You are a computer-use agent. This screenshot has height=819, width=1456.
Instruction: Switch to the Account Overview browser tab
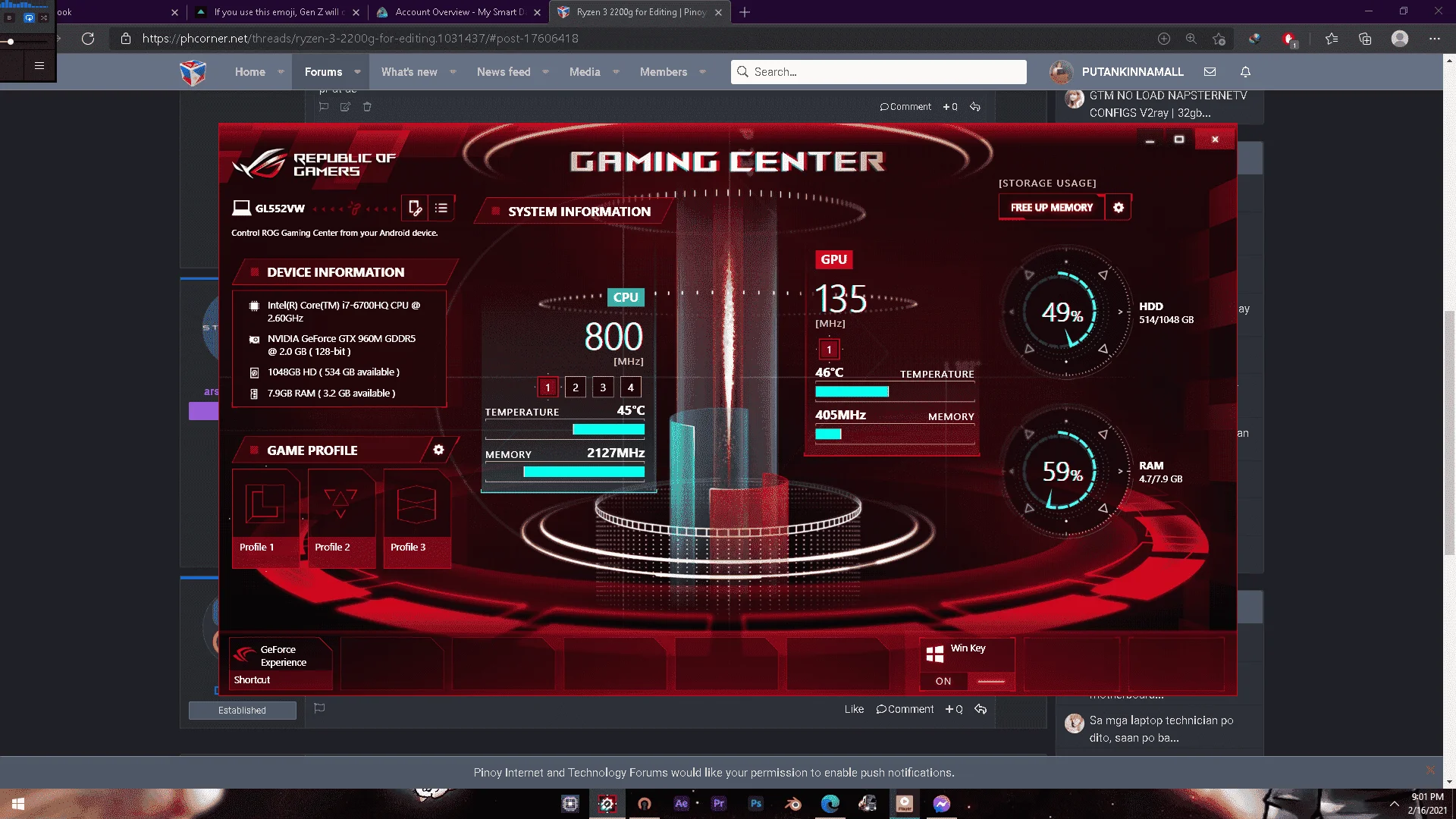460,12
